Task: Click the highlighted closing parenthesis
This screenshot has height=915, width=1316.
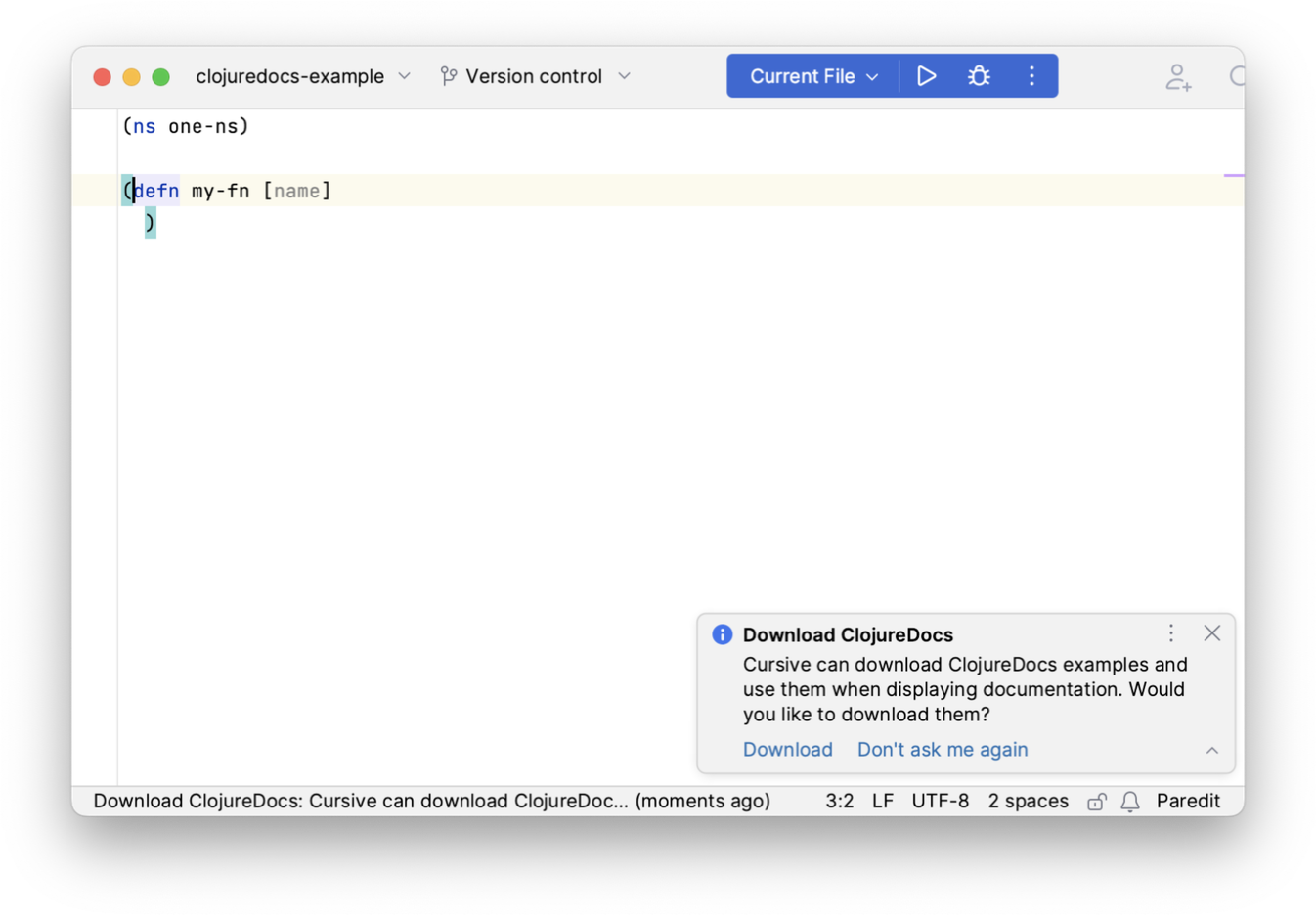Action: click(150, 223)
